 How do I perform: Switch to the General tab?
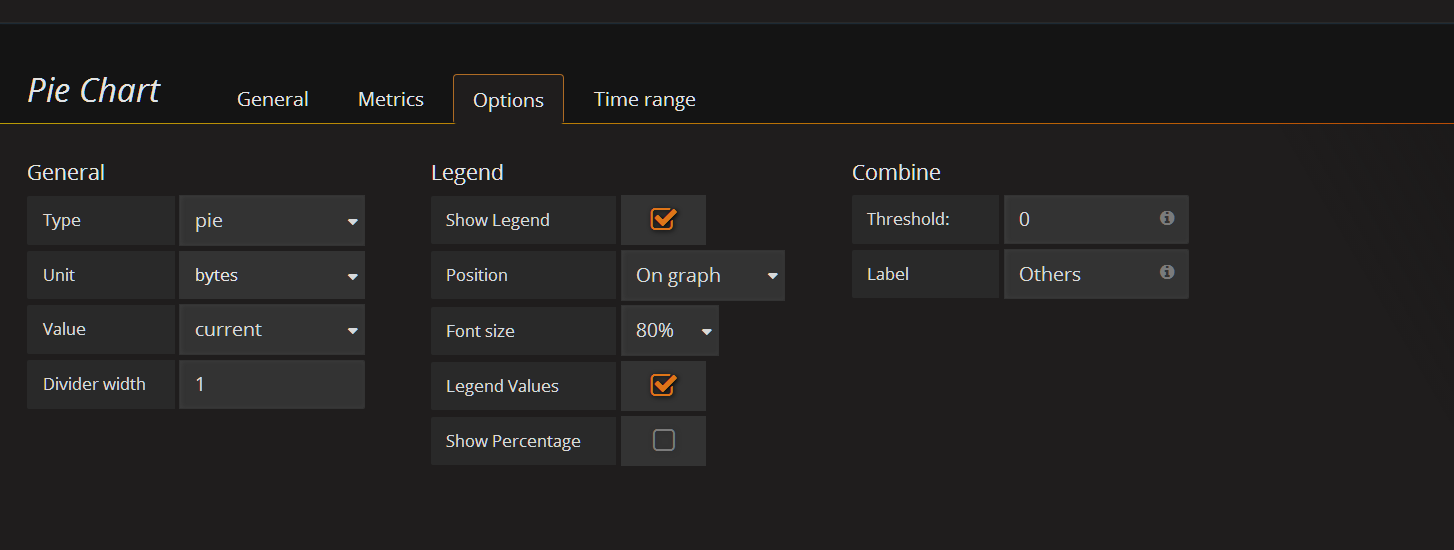pyautogui.click(x=272, y=100)
